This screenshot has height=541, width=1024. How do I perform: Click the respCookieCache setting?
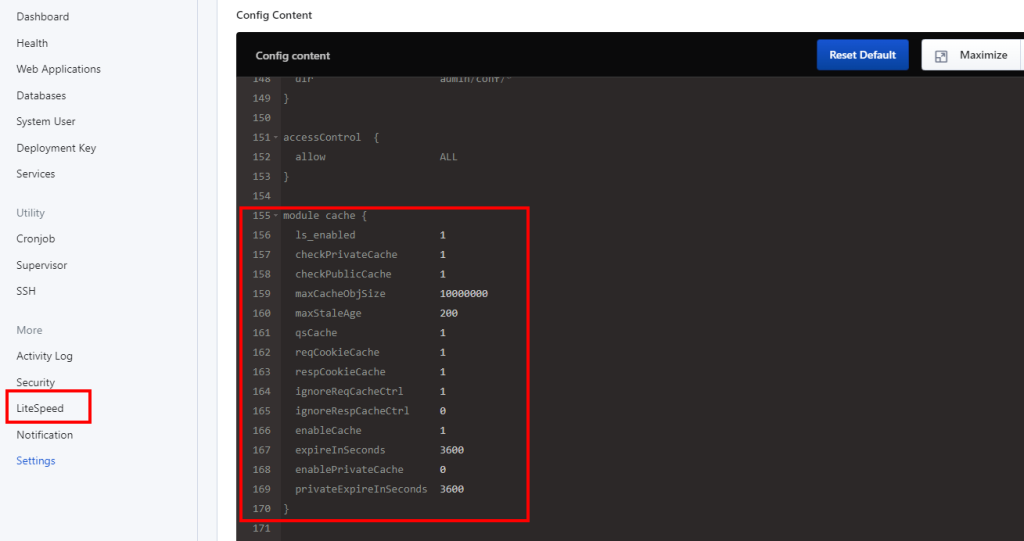click(370, 372)
